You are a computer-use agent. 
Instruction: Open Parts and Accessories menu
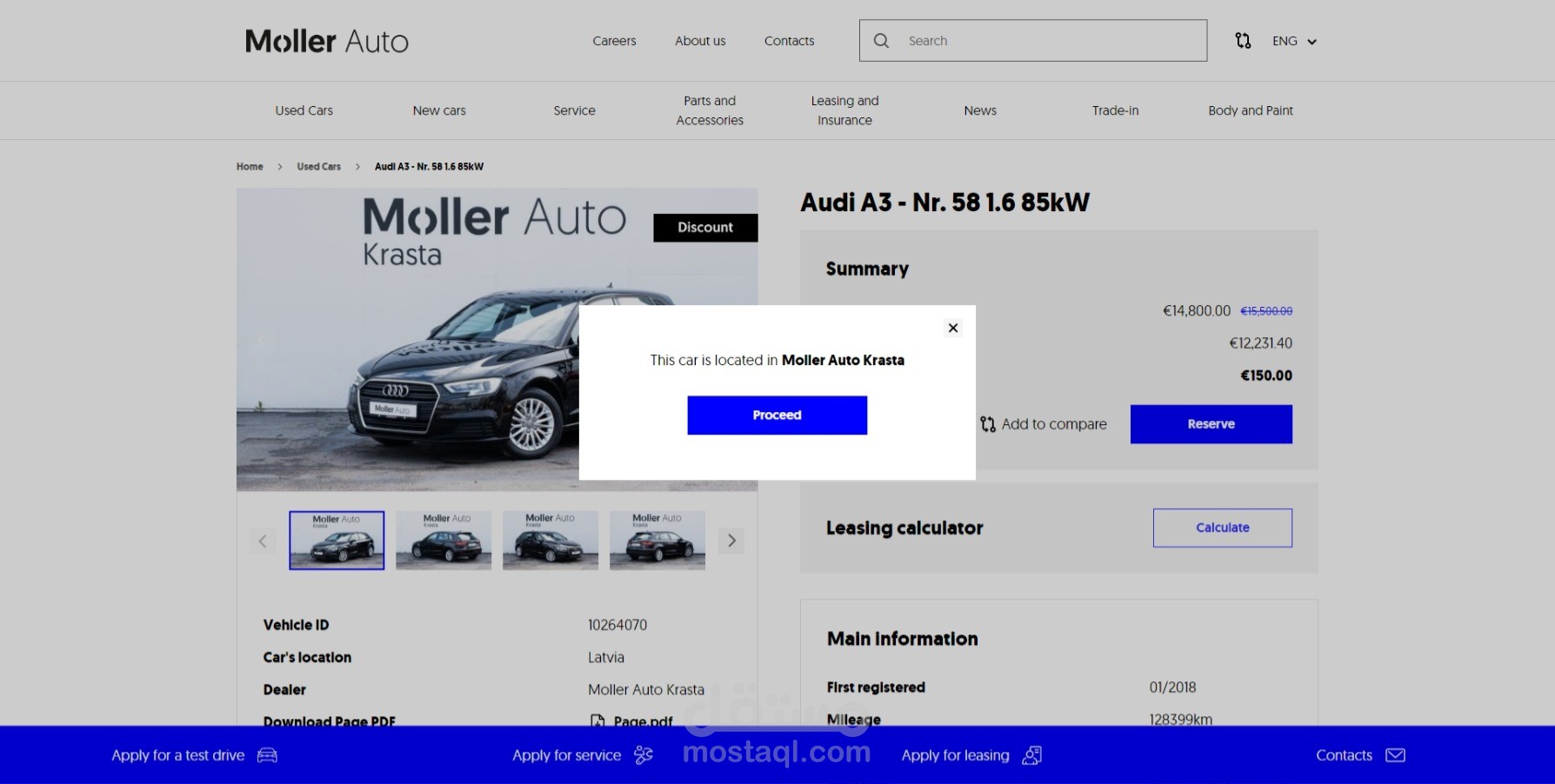710,110
